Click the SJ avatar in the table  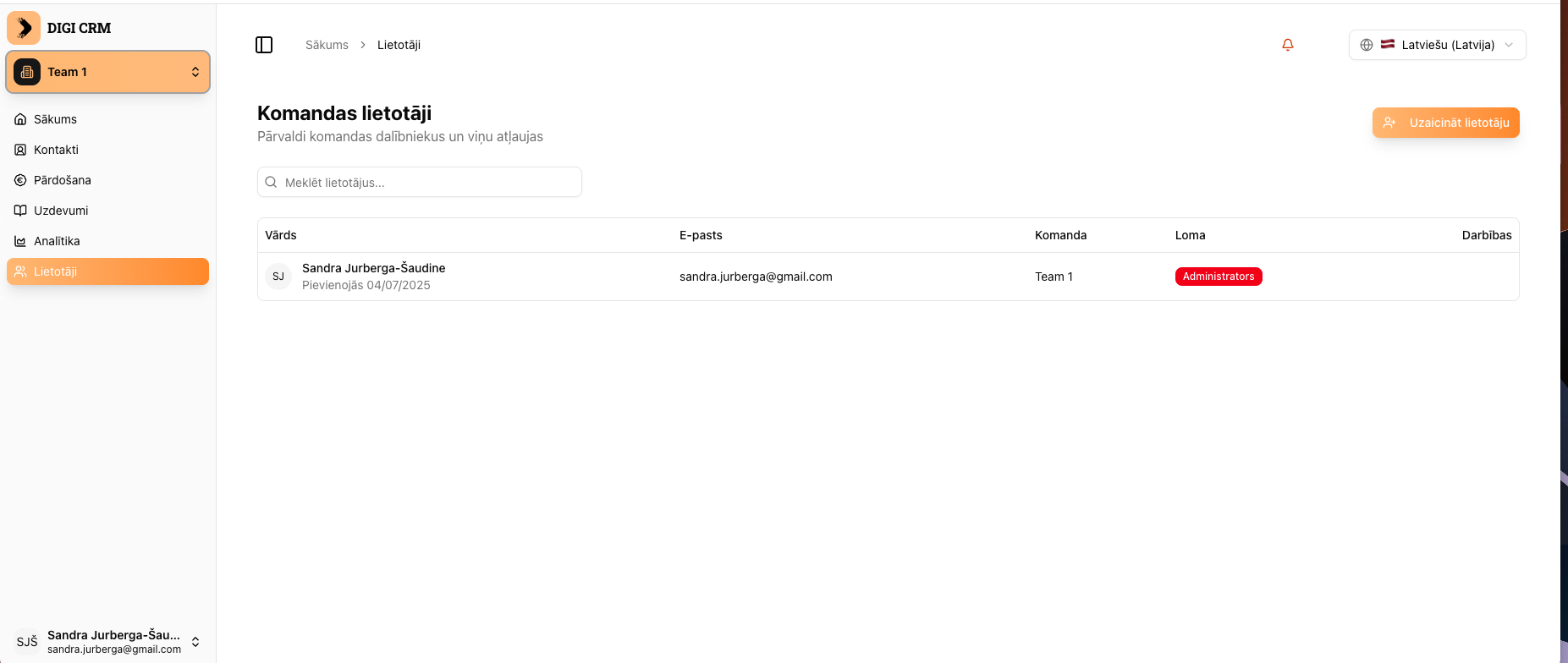[x=278, y=277]
